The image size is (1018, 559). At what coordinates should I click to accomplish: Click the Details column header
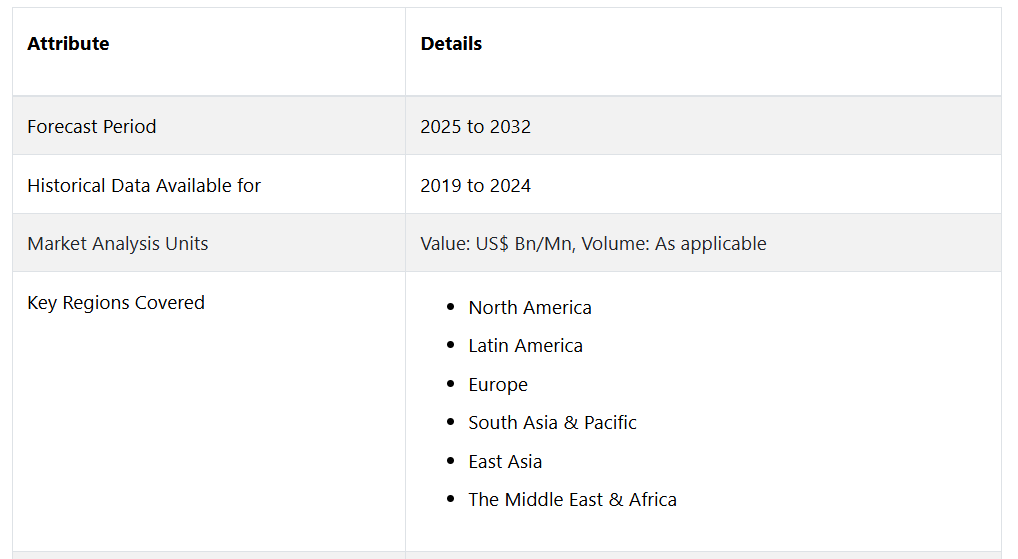click(x=451, y=43)
